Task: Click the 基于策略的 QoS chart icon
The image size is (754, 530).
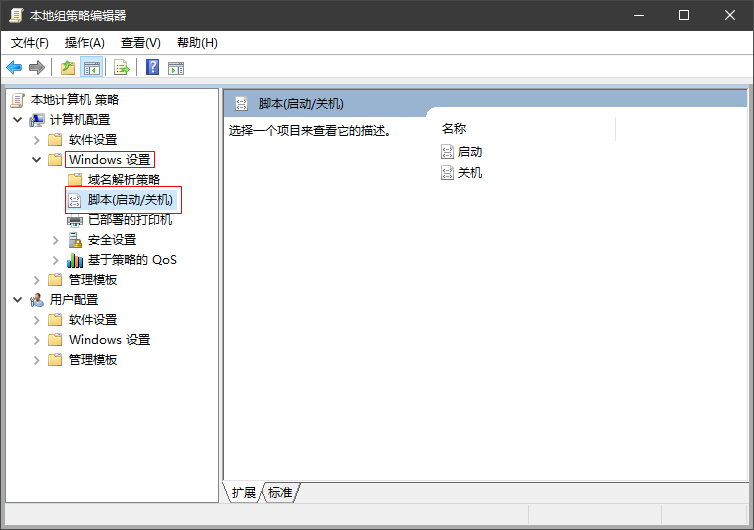Action: pos(75,260)
